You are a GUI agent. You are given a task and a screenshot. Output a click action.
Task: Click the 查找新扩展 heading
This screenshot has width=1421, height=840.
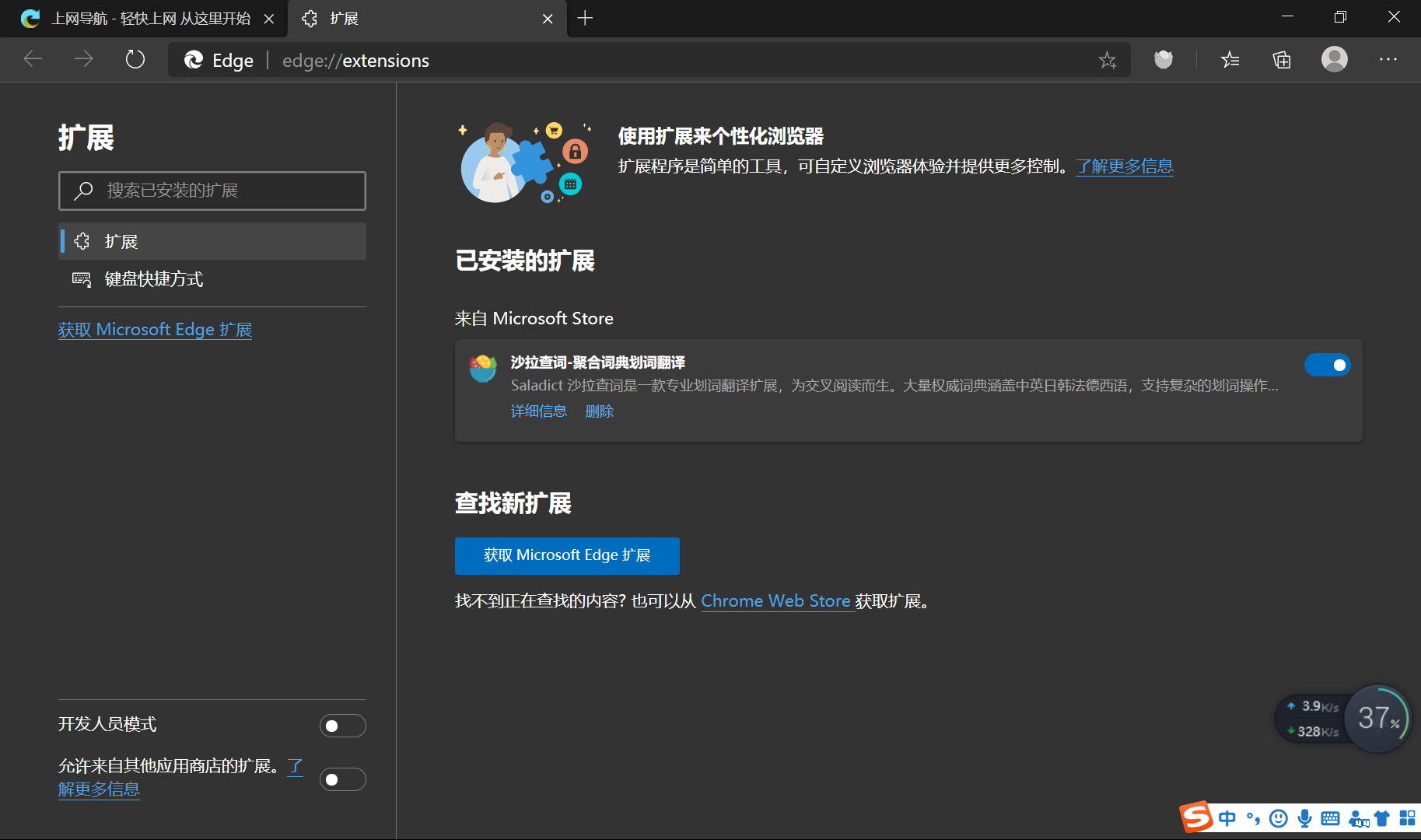pyautogui.click(x=513, y=503)
